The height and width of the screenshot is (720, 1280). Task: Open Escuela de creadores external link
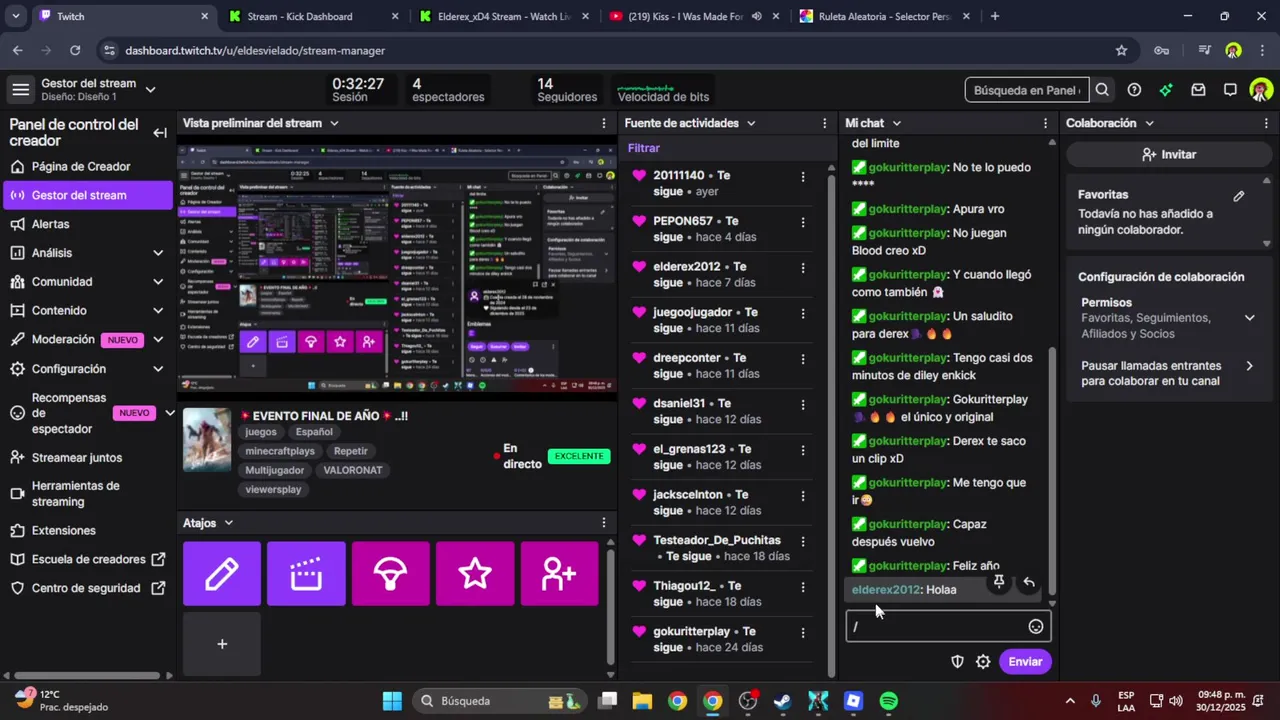pyautogui.click(x=88, y=560)
